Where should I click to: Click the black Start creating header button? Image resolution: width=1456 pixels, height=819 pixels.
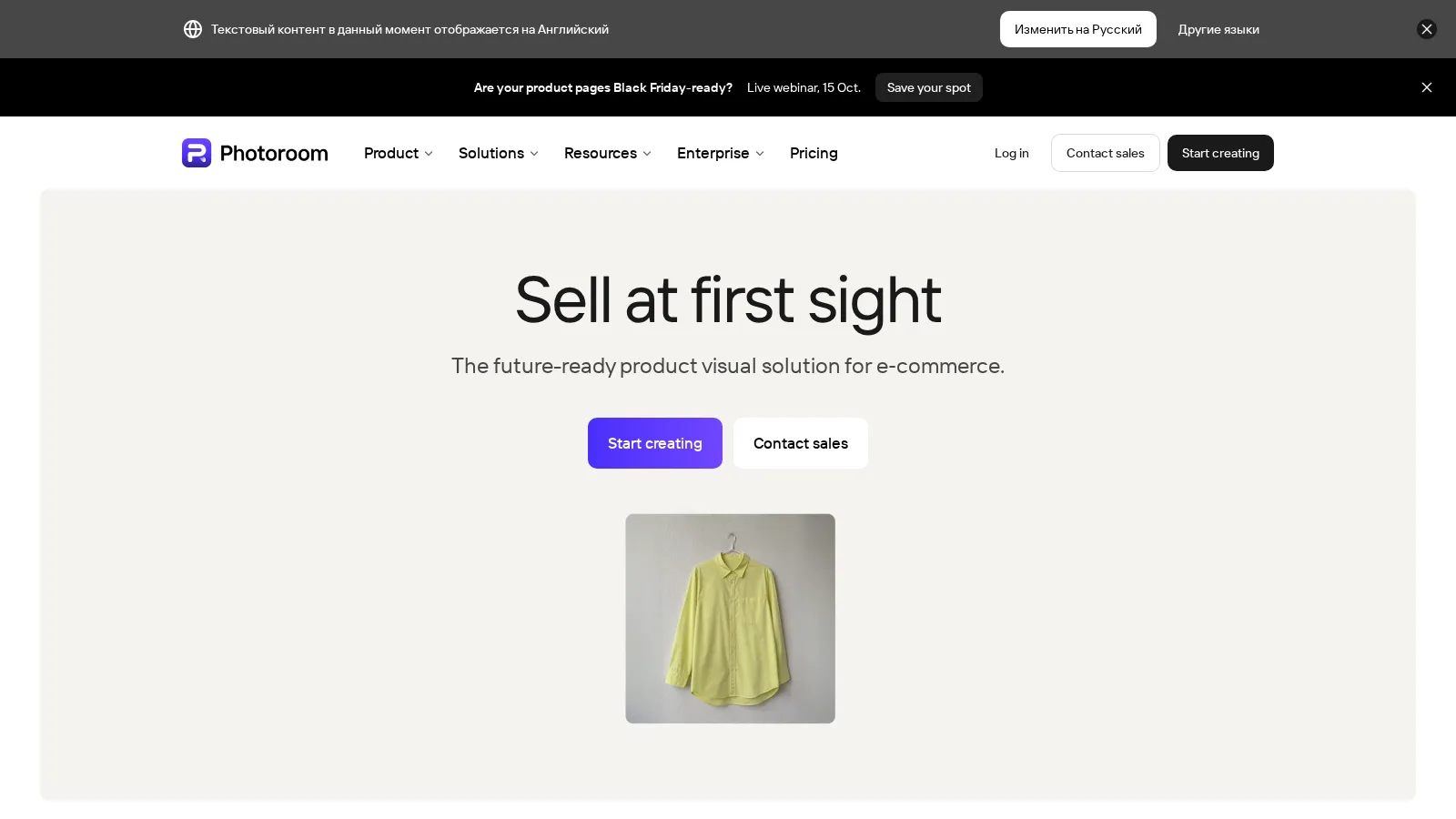point(1220,153)
